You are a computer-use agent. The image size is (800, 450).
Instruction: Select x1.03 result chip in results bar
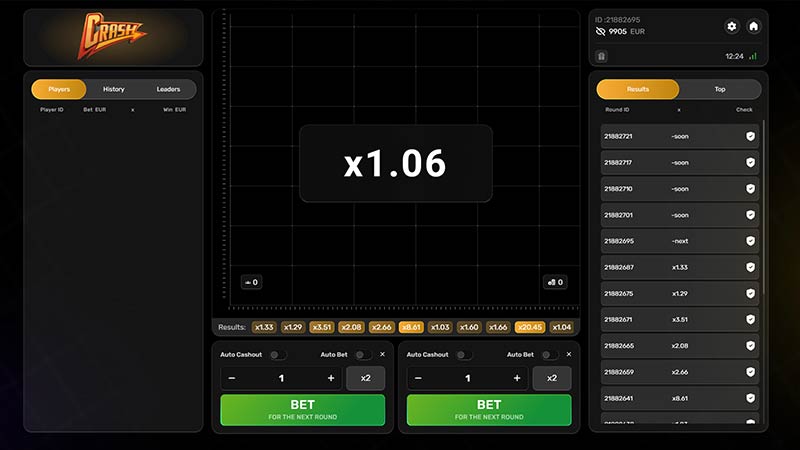tap(440, 327)
